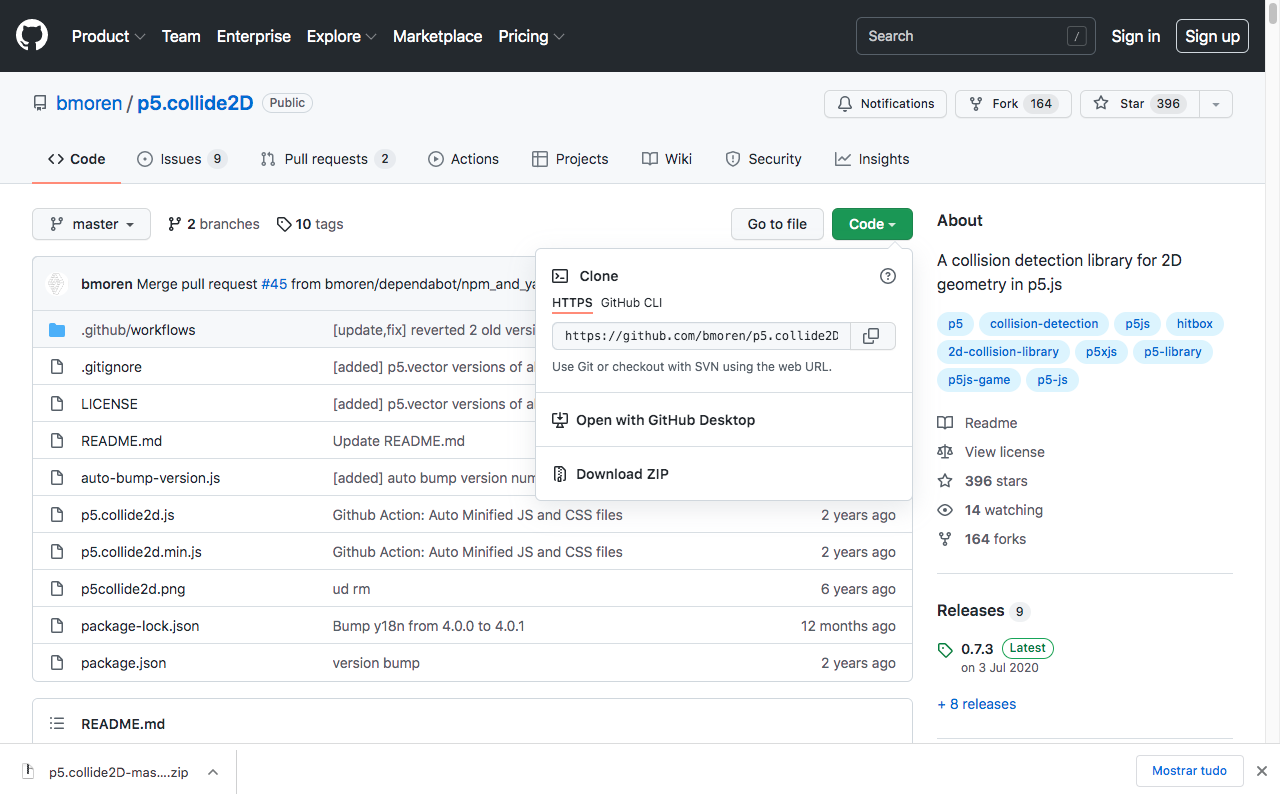
Task: Open the + 8 releases link
Action: click(x=976, y=704)
